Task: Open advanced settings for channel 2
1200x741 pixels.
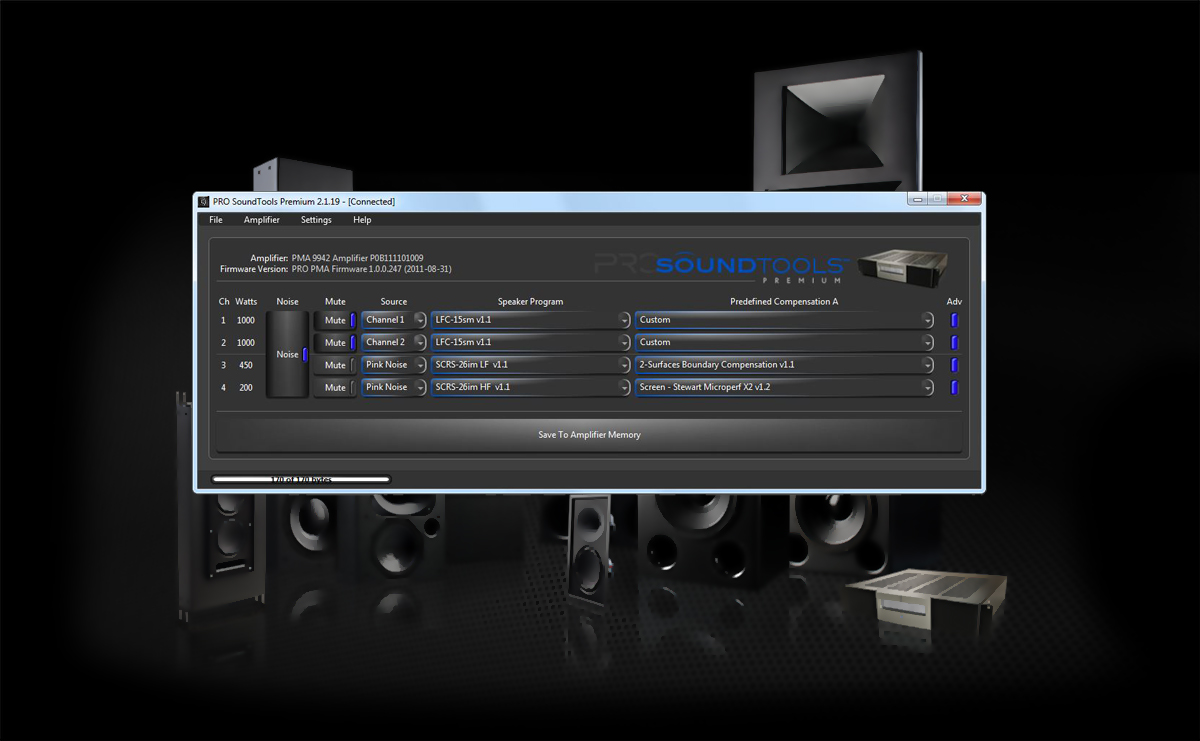Action: pyautogui.click(x=953, y=342)
